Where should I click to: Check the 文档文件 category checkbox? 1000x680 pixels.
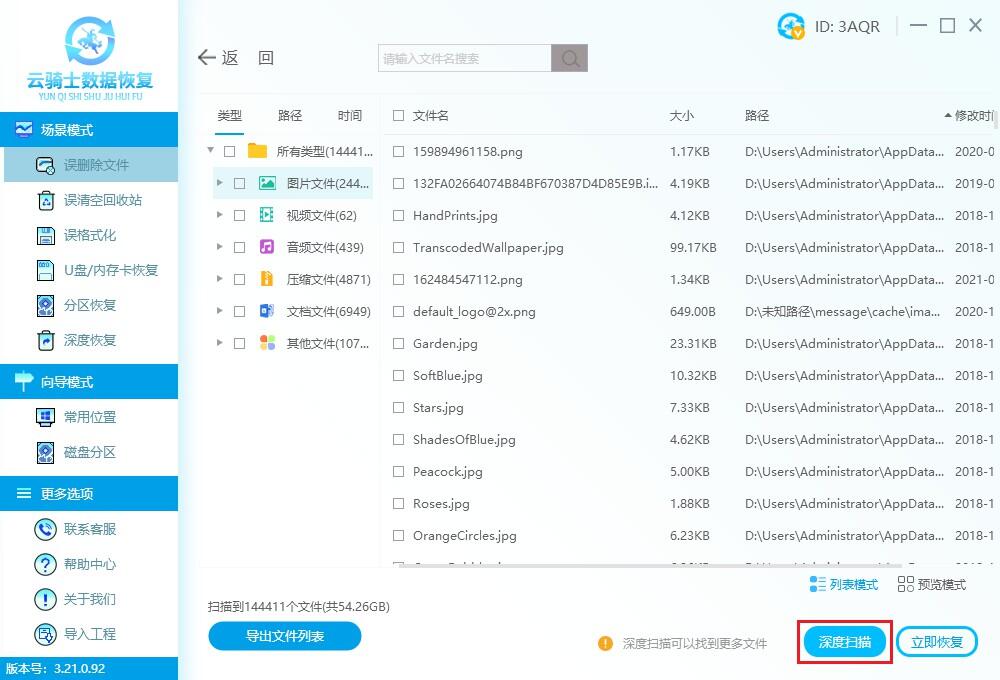click(x=240, y=311)
